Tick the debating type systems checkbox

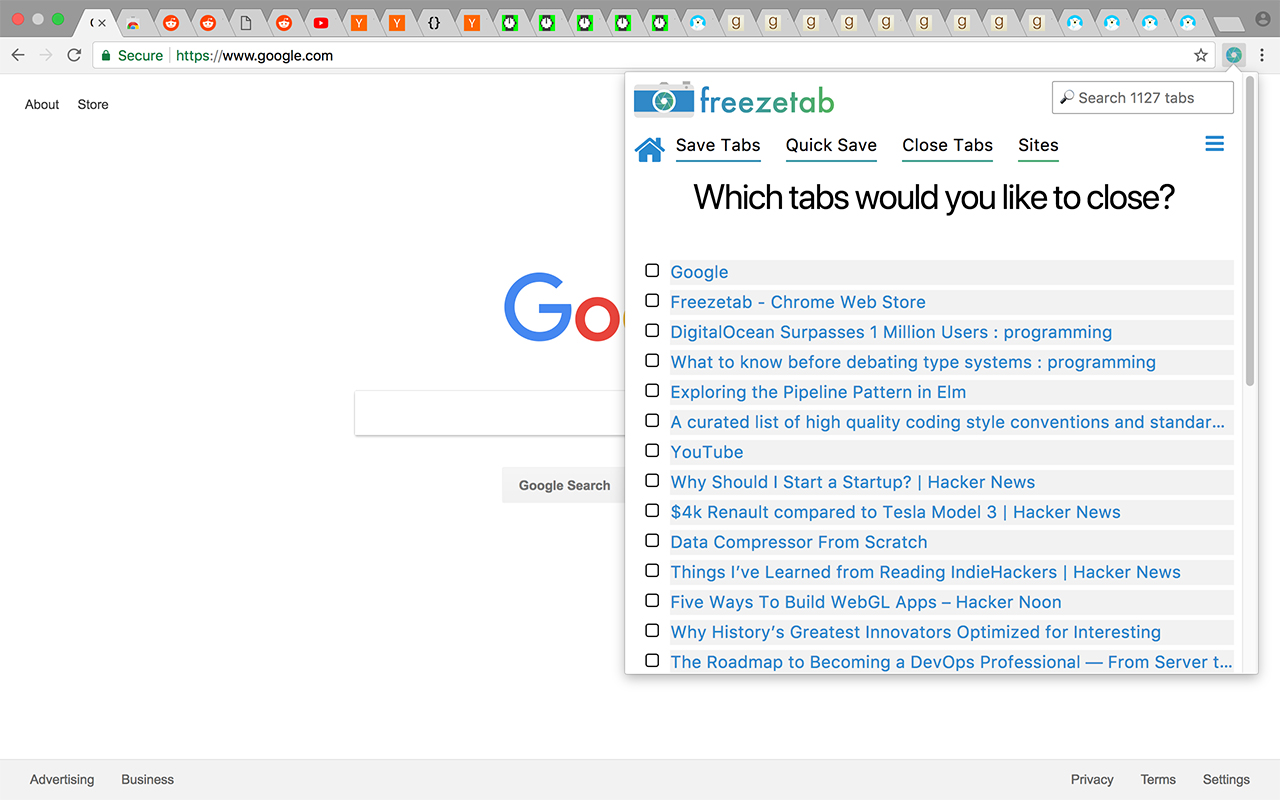[652, 360]
